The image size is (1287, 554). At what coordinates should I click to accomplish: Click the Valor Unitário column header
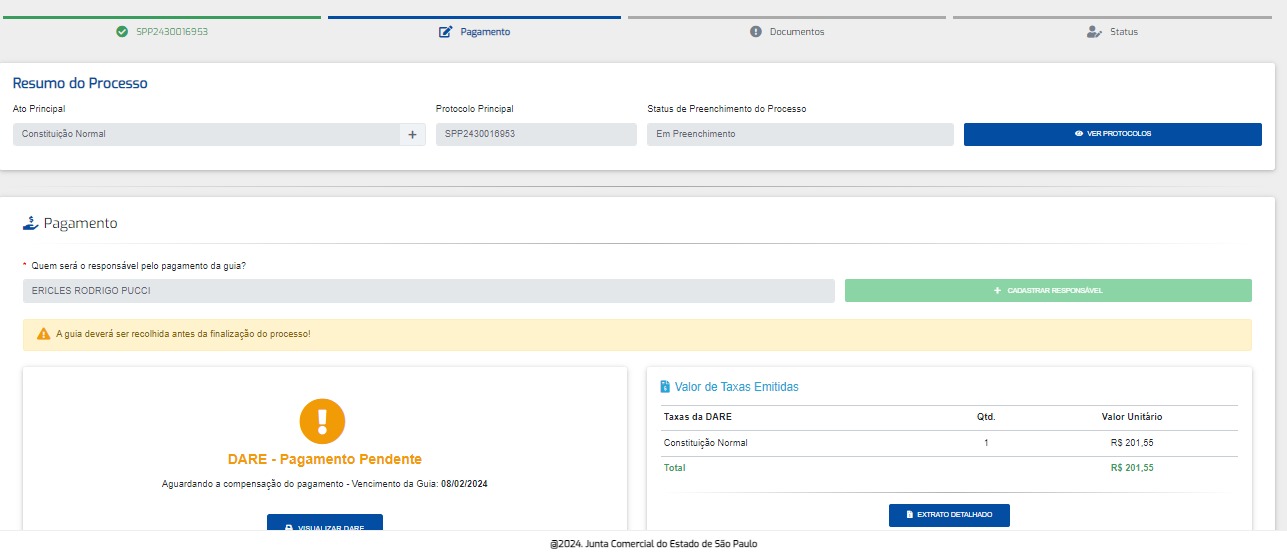coord(1132,416)
